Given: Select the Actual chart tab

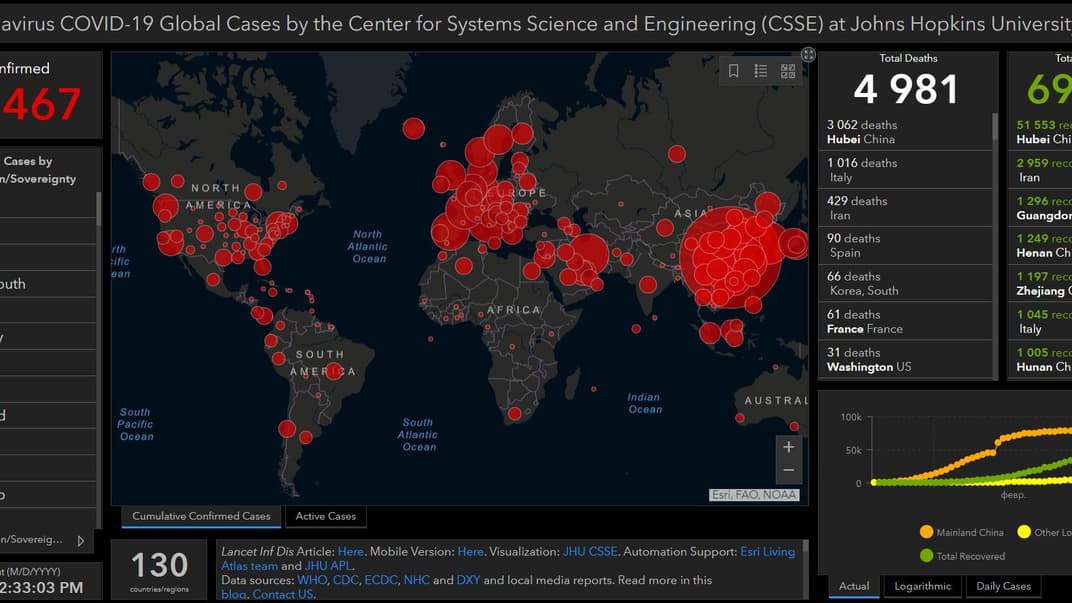Looking at the screenshot, I should 854,586.
